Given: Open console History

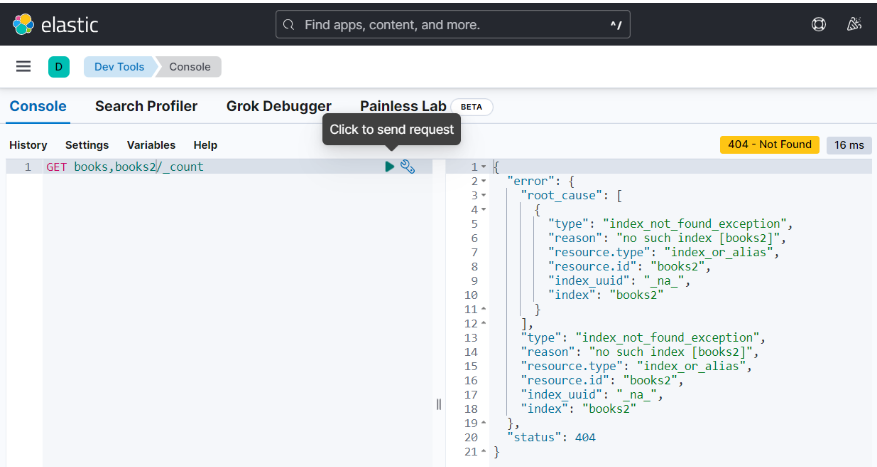Looking at the screenshot, I should pos(28,145).
